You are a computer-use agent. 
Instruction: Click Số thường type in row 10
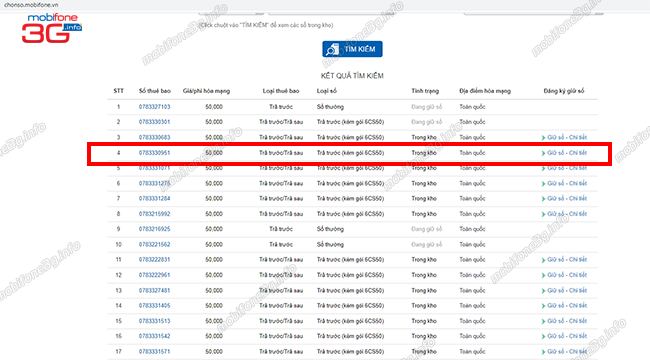tap(330, 244)
